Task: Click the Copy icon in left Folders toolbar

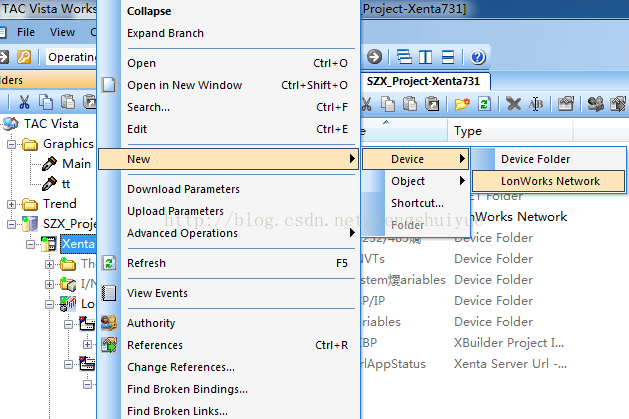Action: [45, 102]
